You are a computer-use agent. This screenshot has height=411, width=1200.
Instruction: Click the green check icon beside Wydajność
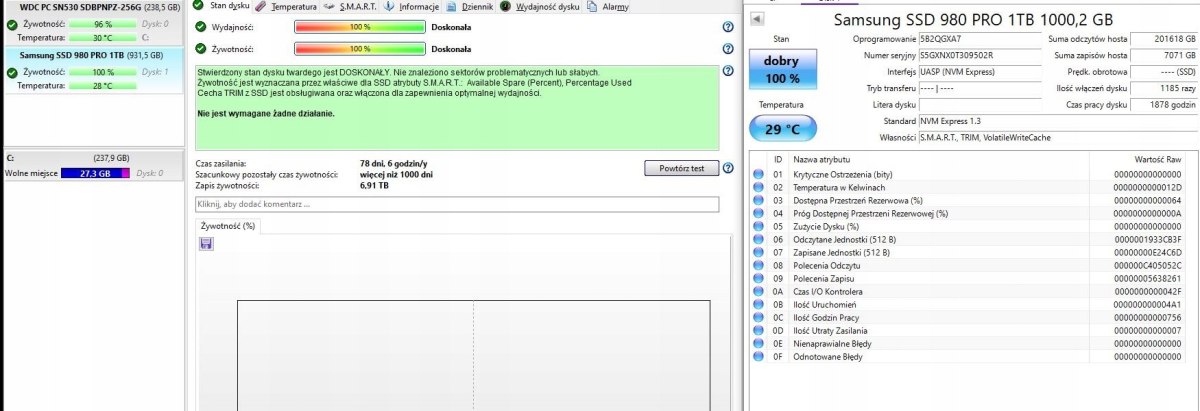200,27
